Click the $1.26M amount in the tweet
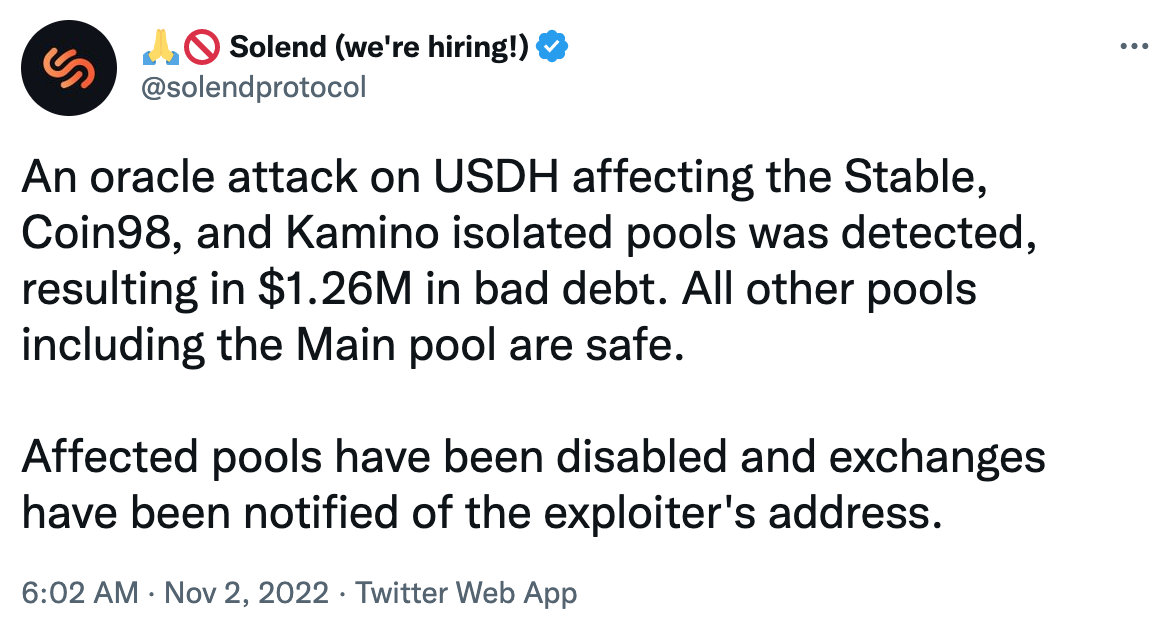 tap(335, 289)
